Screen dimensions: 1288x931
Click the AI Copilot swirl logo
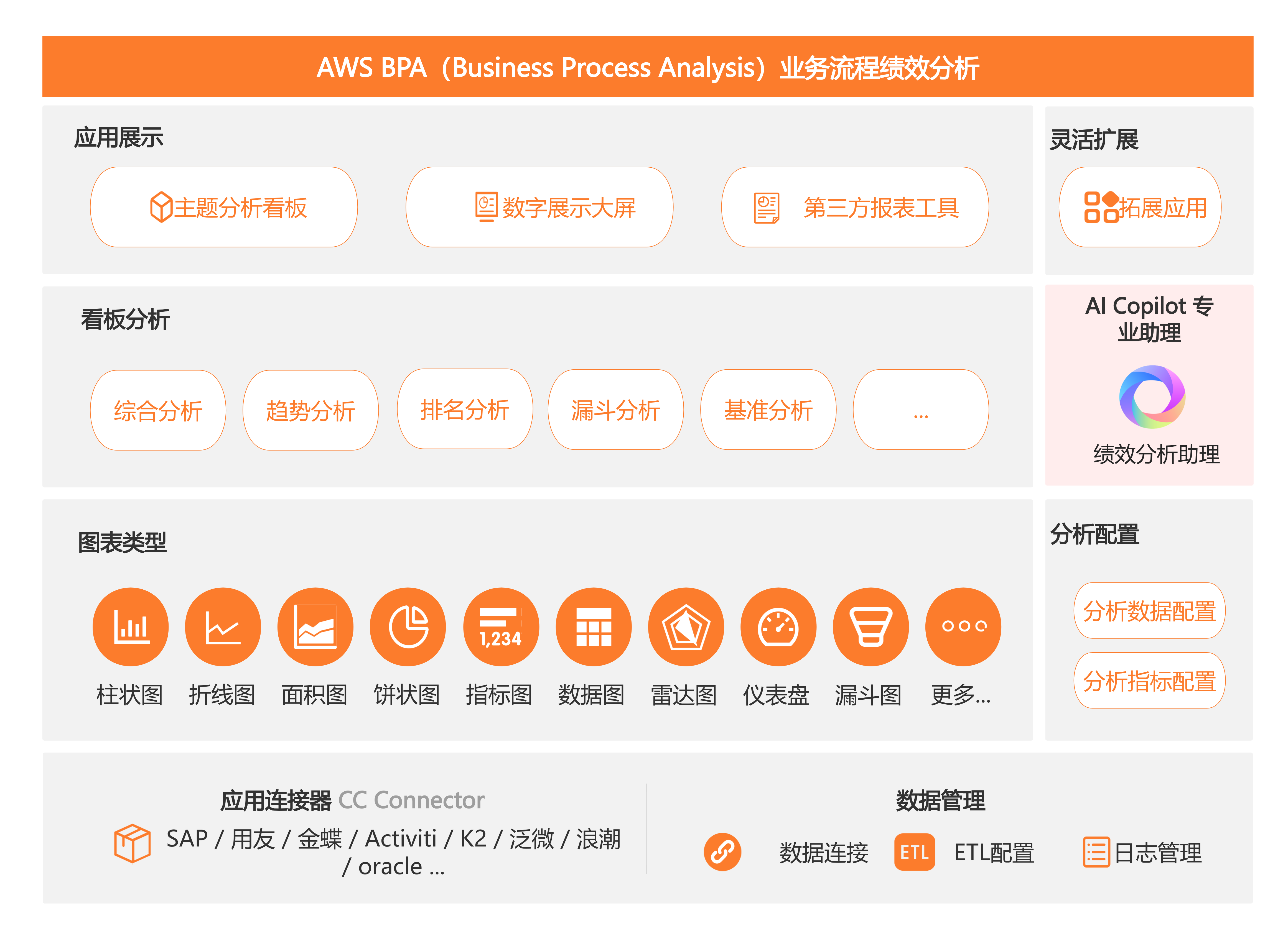click(x=1152, y=396)
